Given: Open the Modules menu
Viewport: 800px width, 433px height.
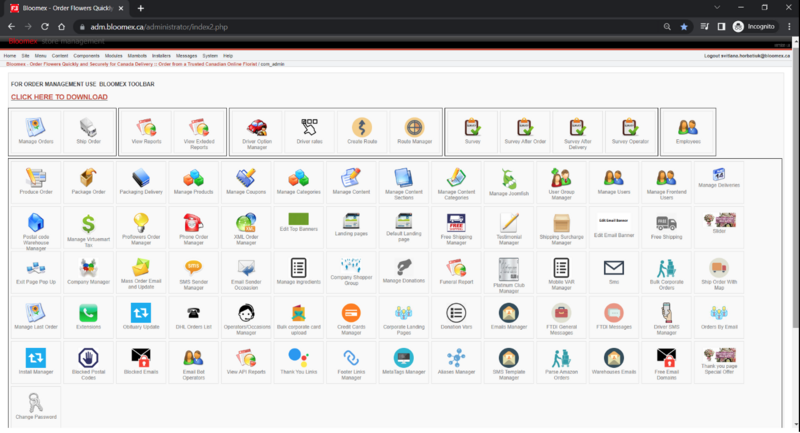Looking at the screenshot, I should pyautogui.click(x=113, y=56).
